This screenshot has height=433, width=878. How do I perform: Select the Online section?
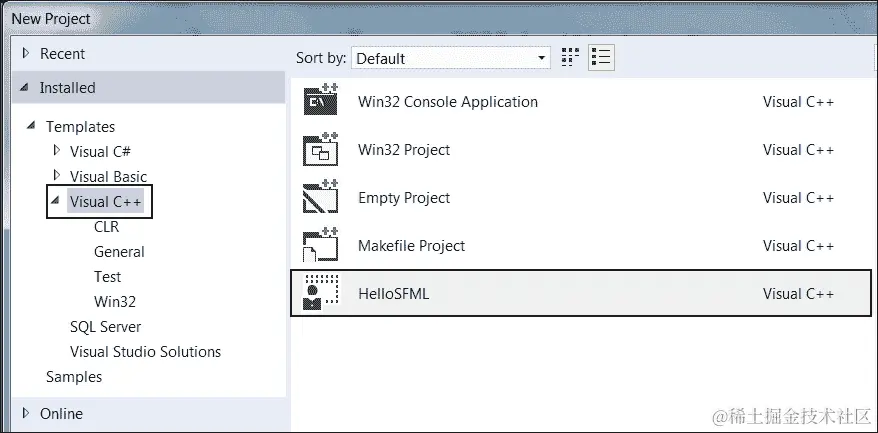(x=61, y=413)
